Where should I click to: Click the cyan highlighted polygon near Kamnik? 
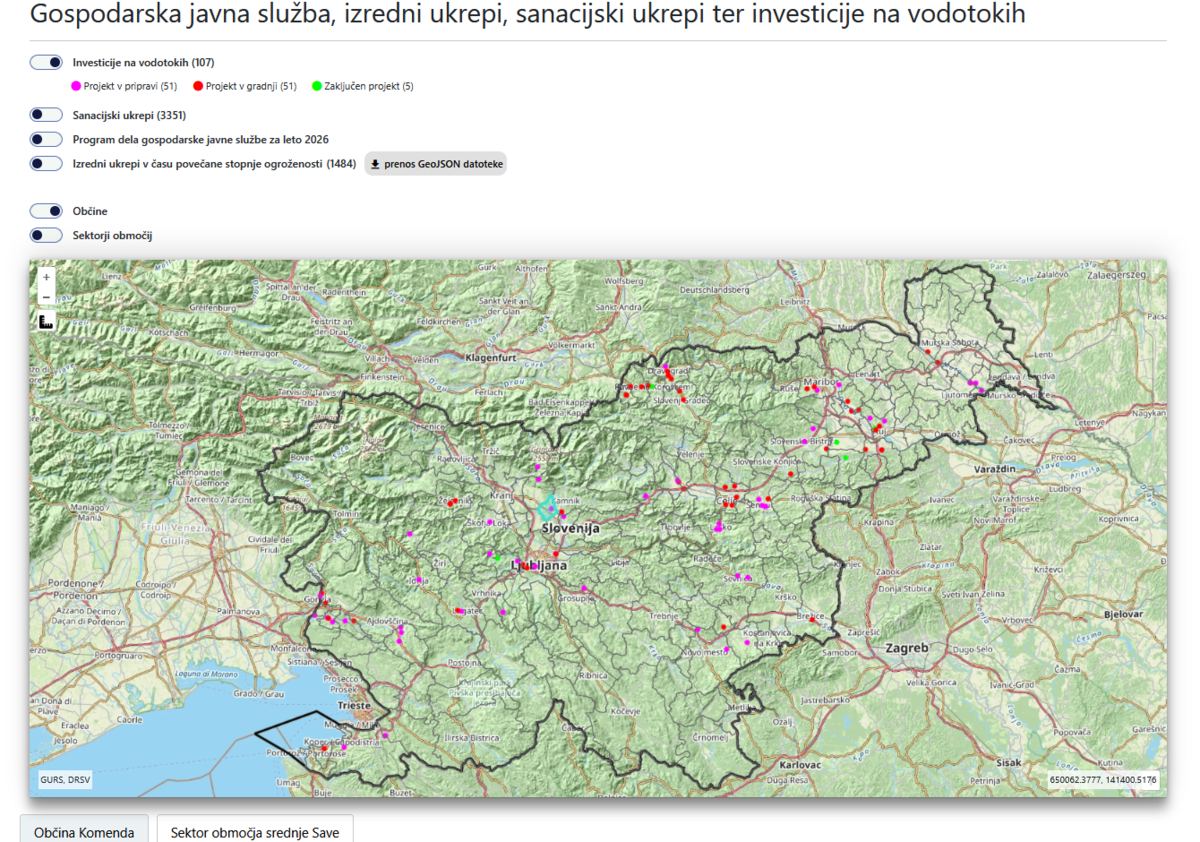coord(547,509)
